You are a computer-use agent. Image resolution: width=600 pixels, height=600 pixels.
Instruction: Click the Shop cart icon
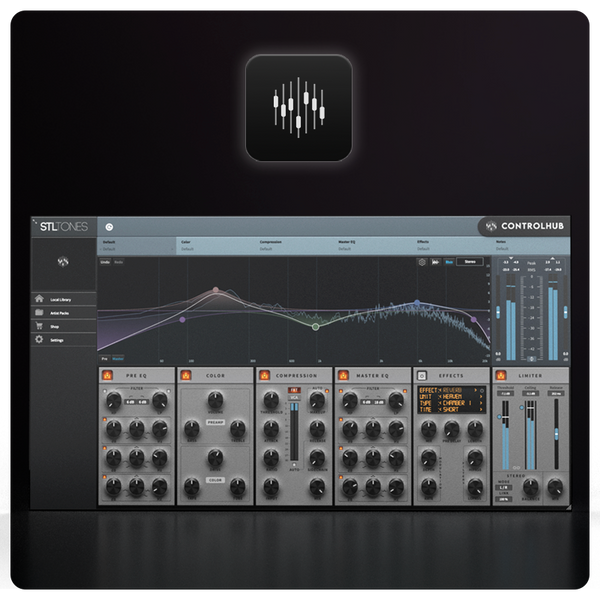click(x=39, y=326)
